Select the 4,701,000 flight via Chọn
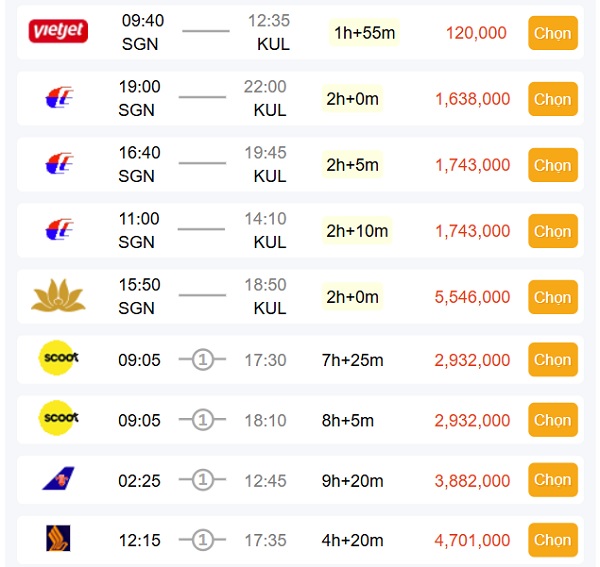 [552, 540]
